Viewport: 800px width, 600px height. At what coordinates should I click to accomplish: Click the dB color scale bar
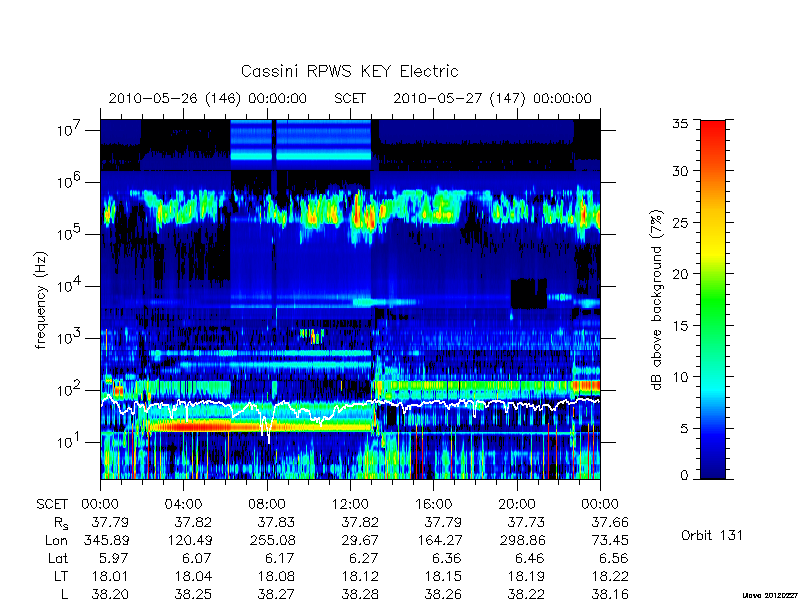click(713, 299)
